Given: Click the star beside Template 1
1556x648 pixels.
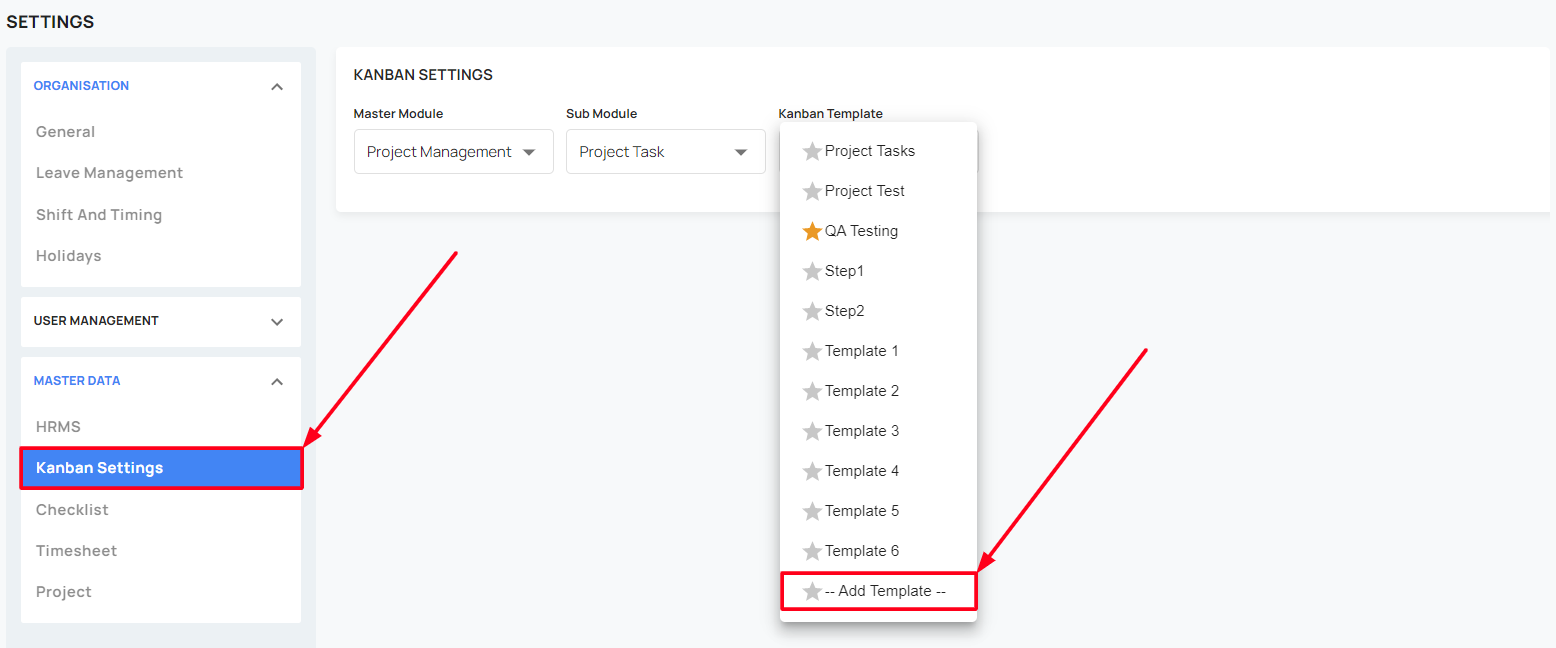Looking at the screenshot, I should [812, 351].
